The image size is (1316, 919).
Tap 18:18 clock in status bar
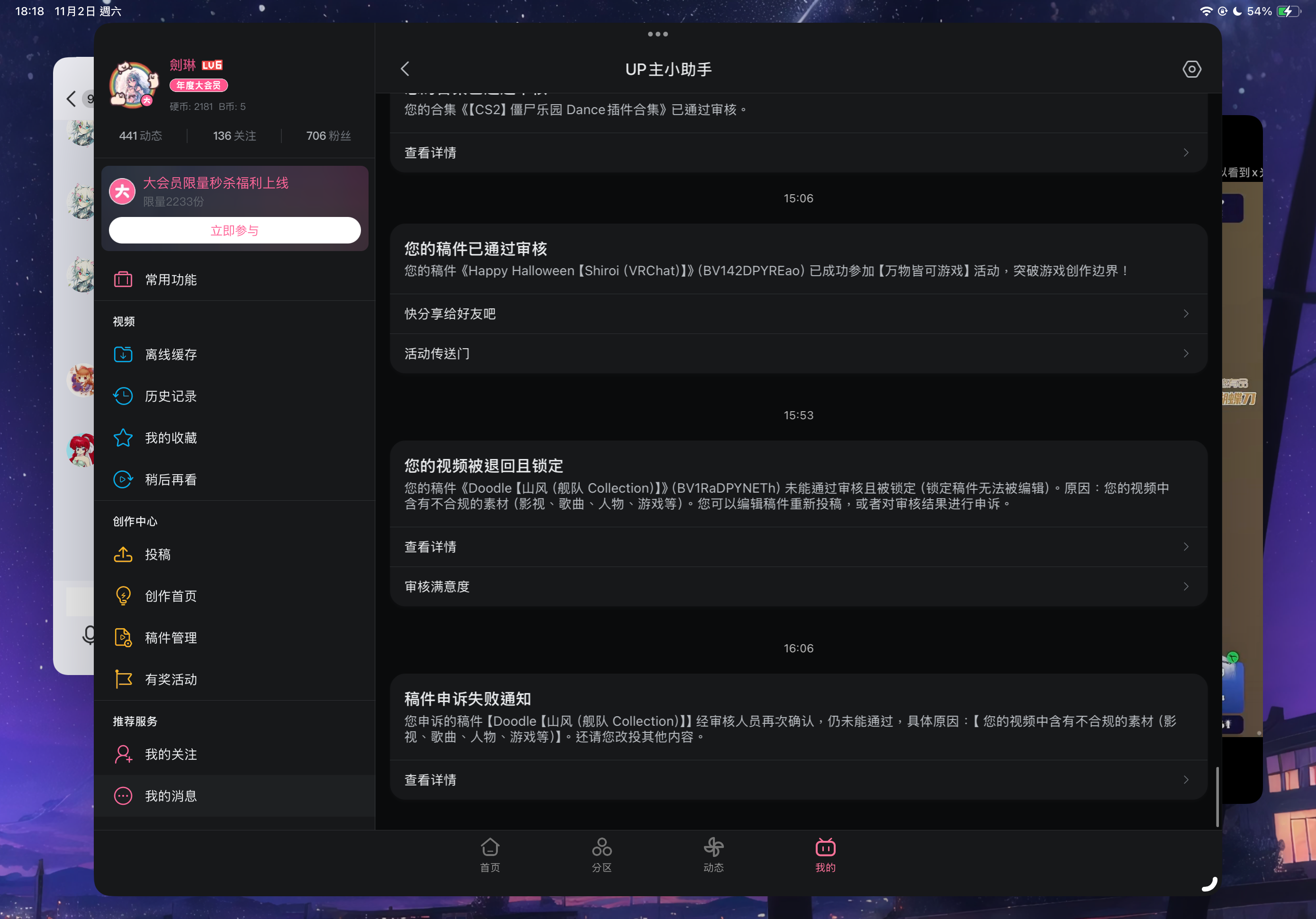[29, 11]
